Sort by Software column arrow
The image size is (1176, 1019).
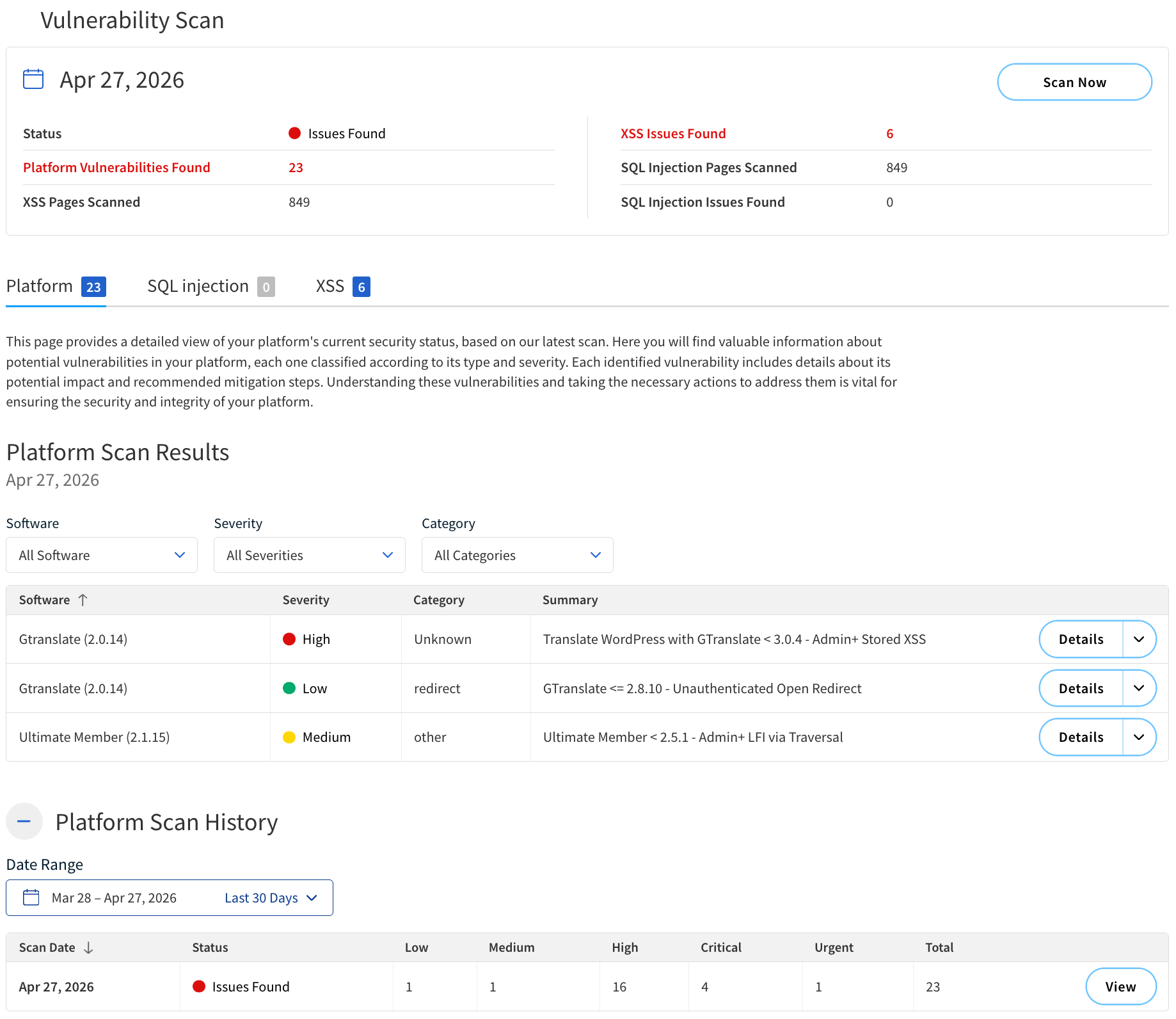83,600
